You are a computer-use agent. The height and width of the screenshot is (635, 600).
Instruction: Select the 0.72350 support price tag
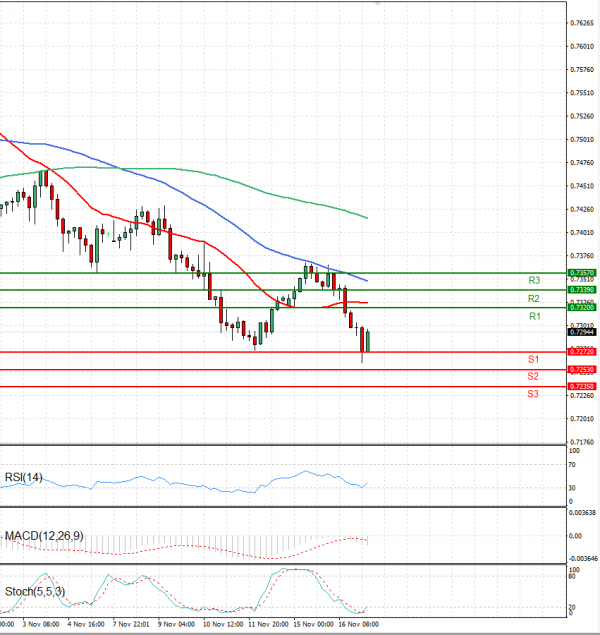point(582,387)
